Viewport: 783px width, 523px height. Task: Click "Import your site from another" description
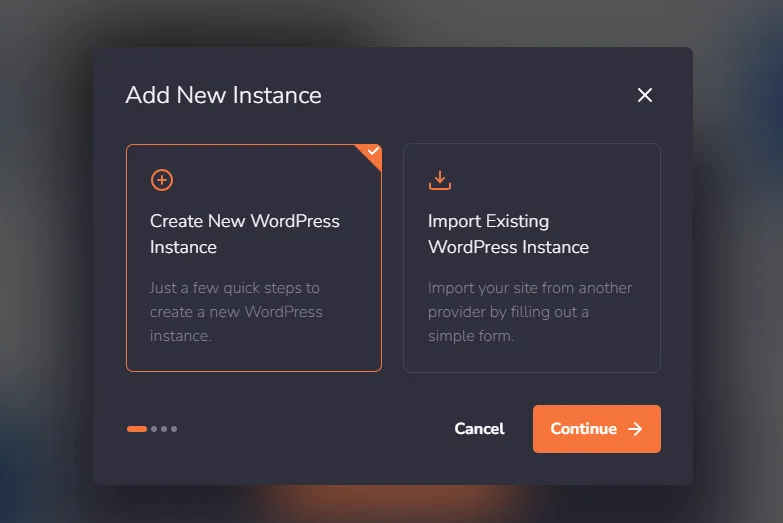tap(530, 312)
